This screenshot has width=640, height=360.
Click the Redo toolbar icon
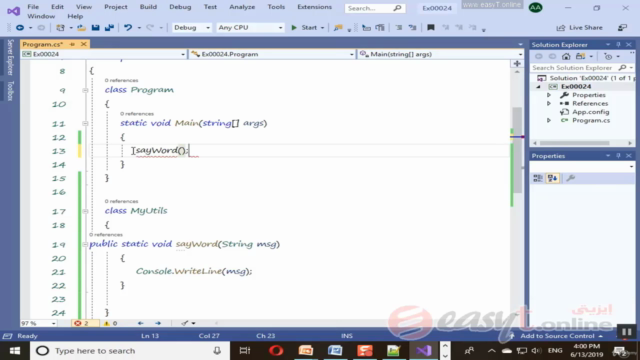(150, 27)
